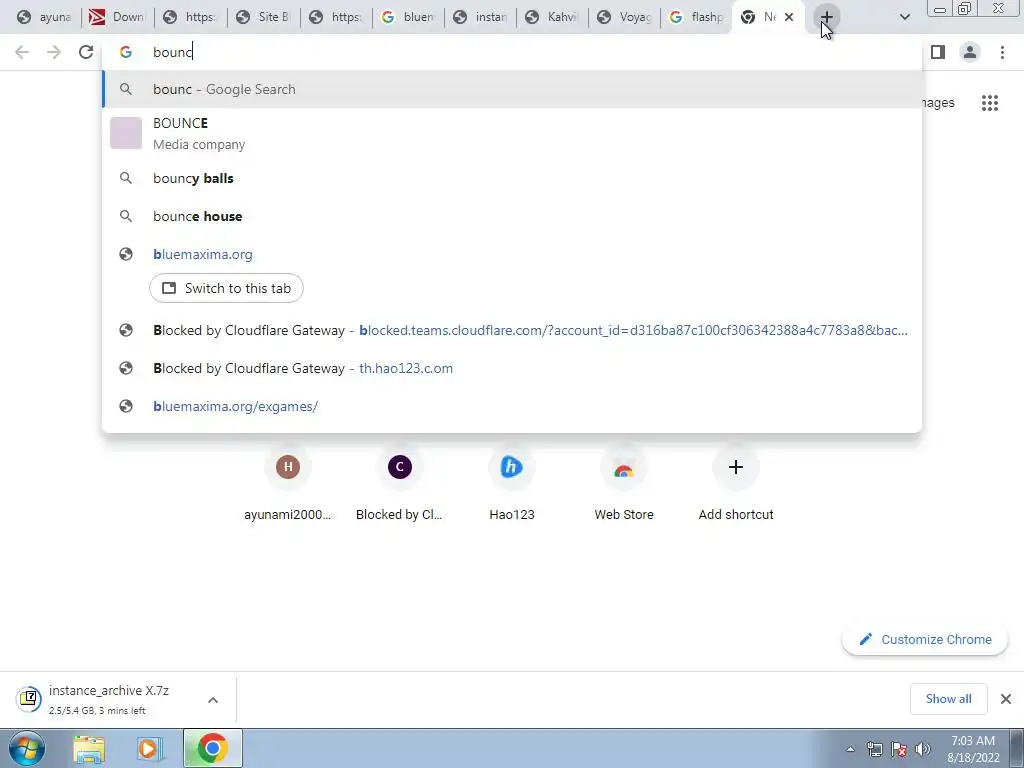Viewport: 1024px width, 768px height.
Task: Click Show all downloads button
Action: (948, 699)
